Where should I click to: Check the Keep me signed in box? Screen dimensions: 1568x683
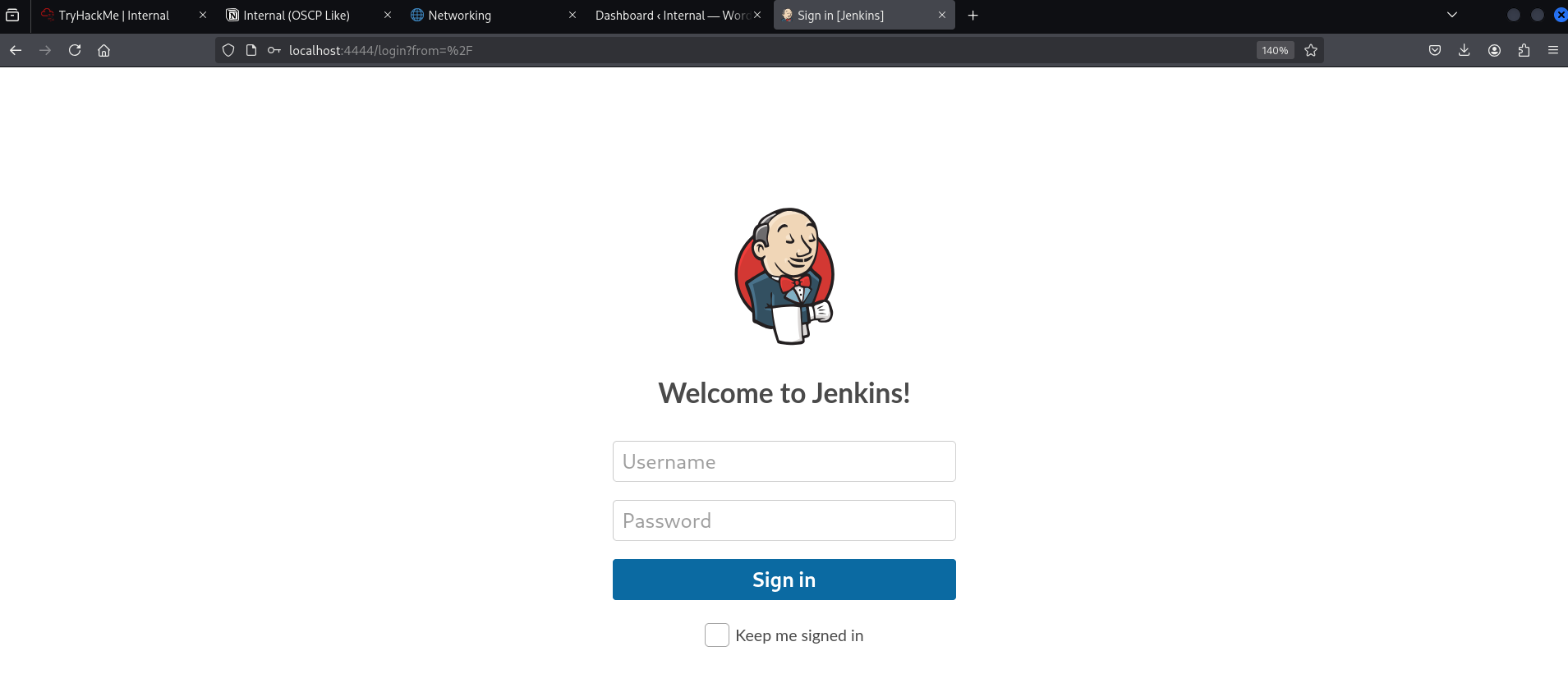(716, 635)
